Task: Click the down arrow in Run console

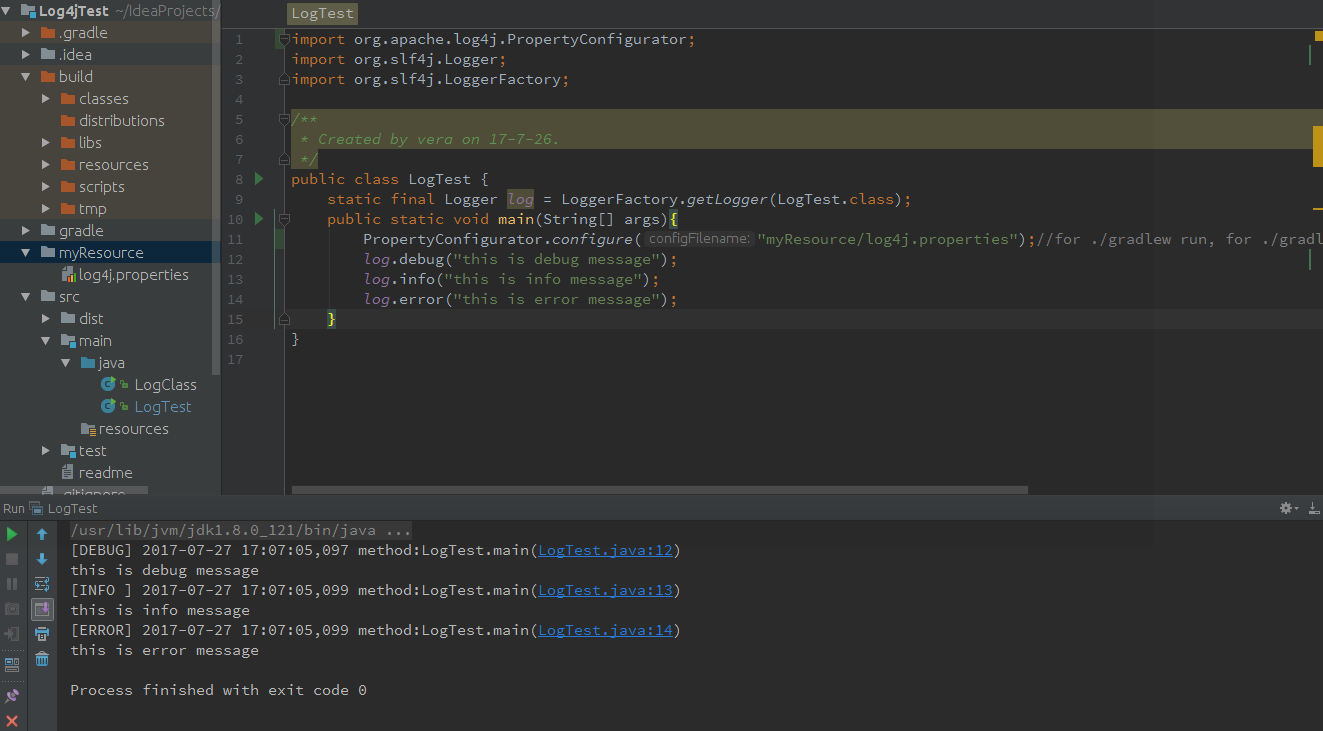Action: pyautogui.click(x=42, y=559)
